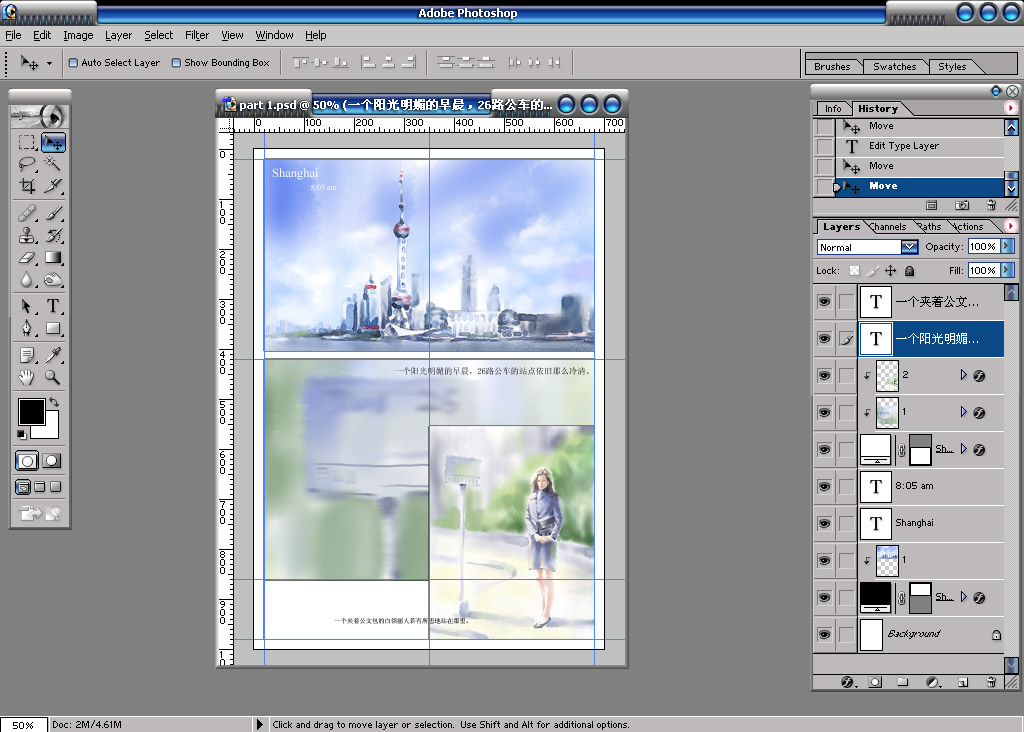The image size is (1024, 732).
Task: Toggle lock transparent pixels
Action: click(x=854, y=270)
